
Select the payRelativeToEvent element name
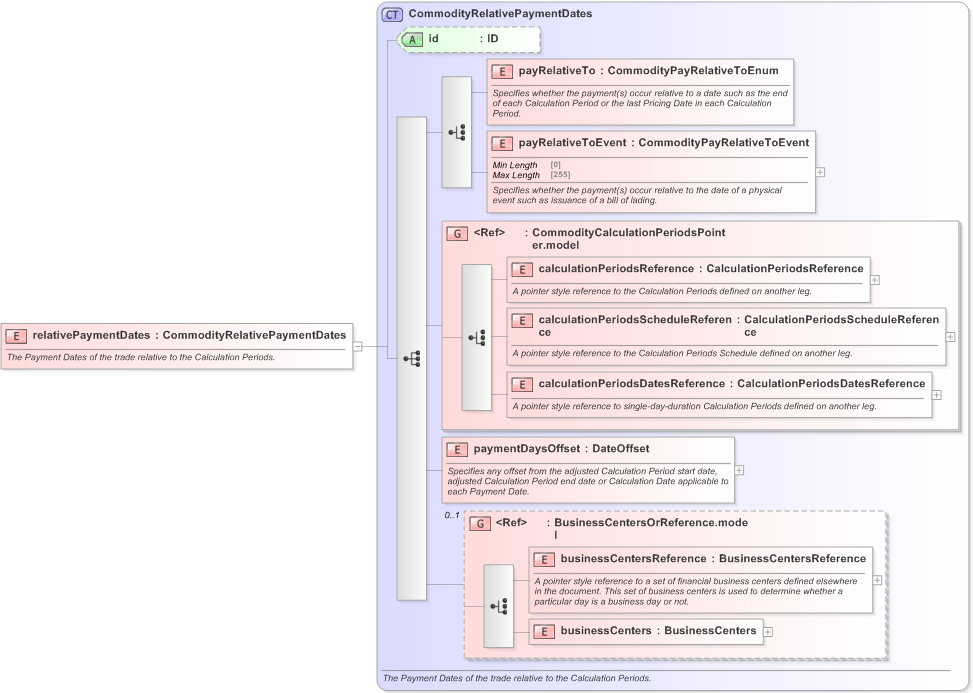pyautogui.click(x=572, y=143)
